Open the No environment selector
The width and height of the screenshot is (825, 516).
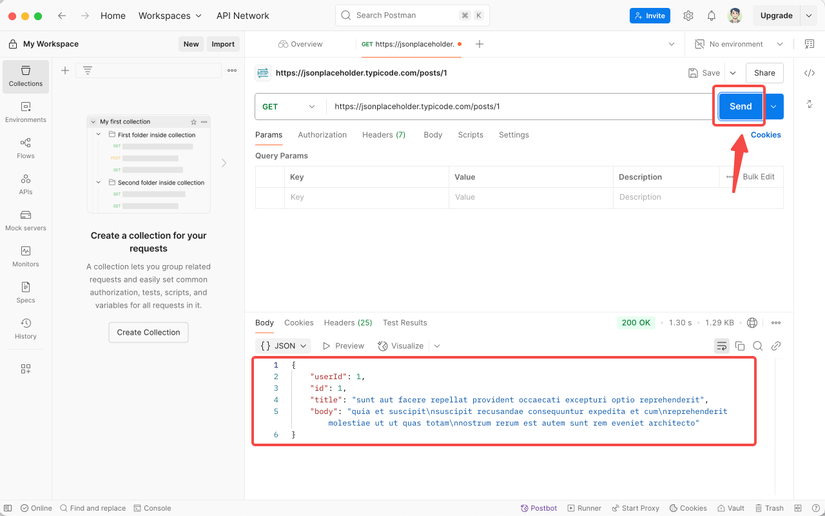coord(739,44)
